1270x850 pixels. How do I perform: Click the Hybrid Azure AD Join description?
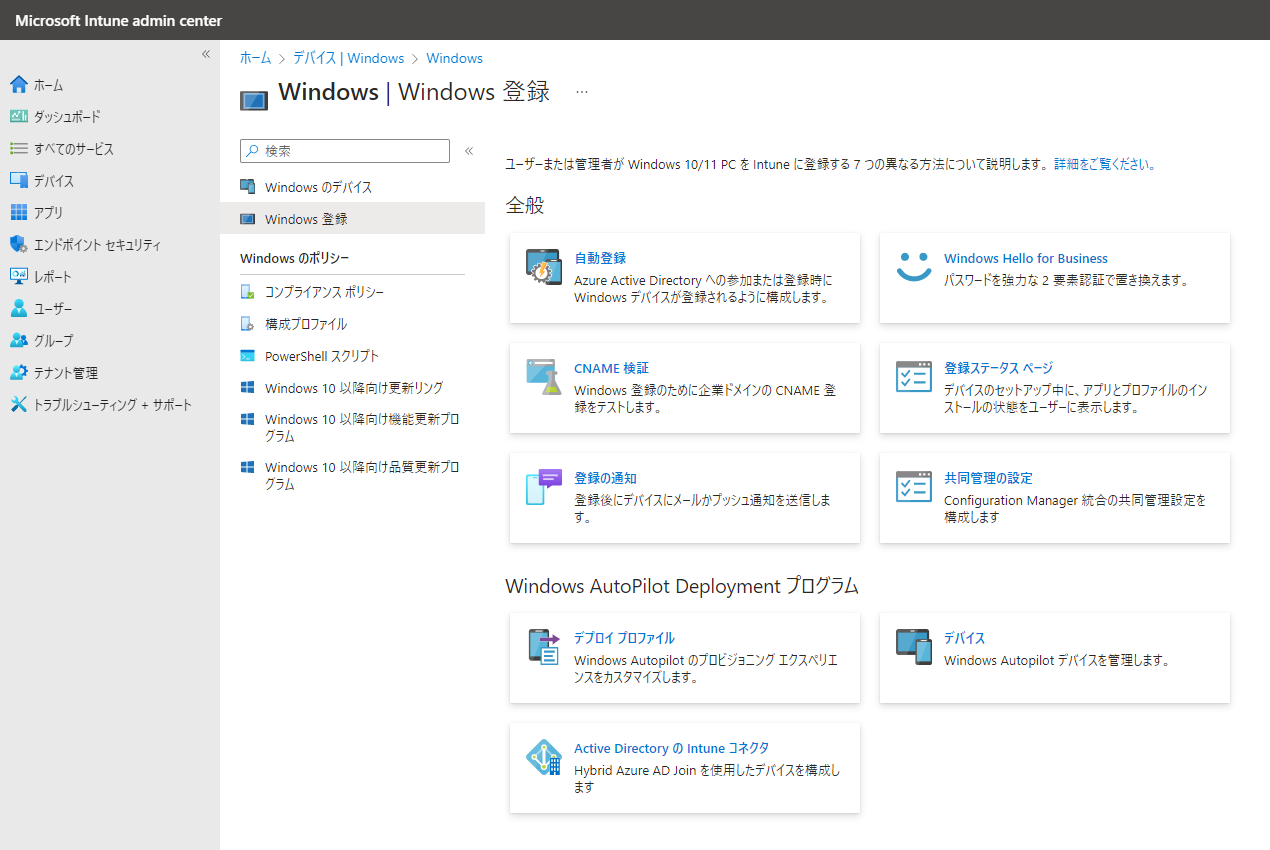[x=707, y=779]
